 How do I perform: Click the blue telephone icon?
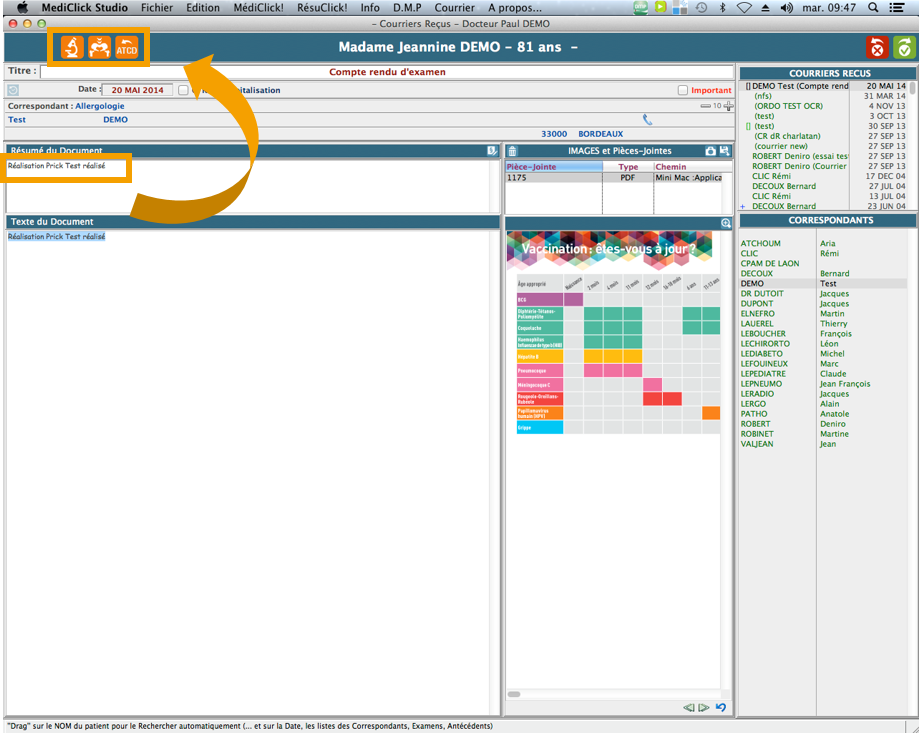[647, 120]
